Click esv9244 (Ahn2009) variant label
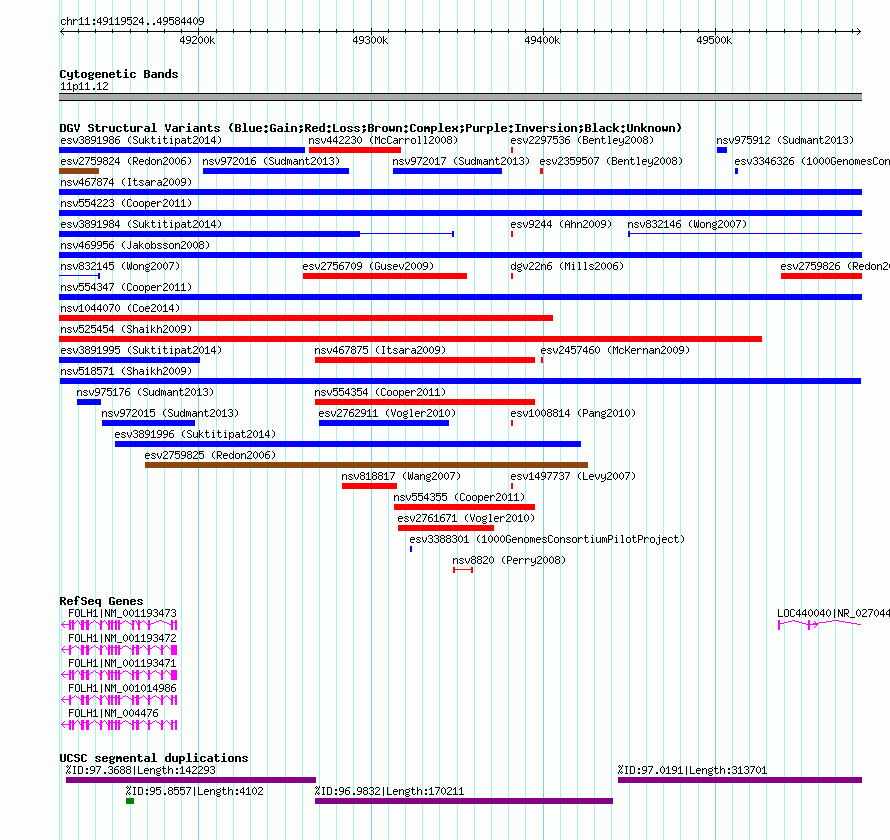This screenshot has width=890, height=840. (x=561, y=224)
